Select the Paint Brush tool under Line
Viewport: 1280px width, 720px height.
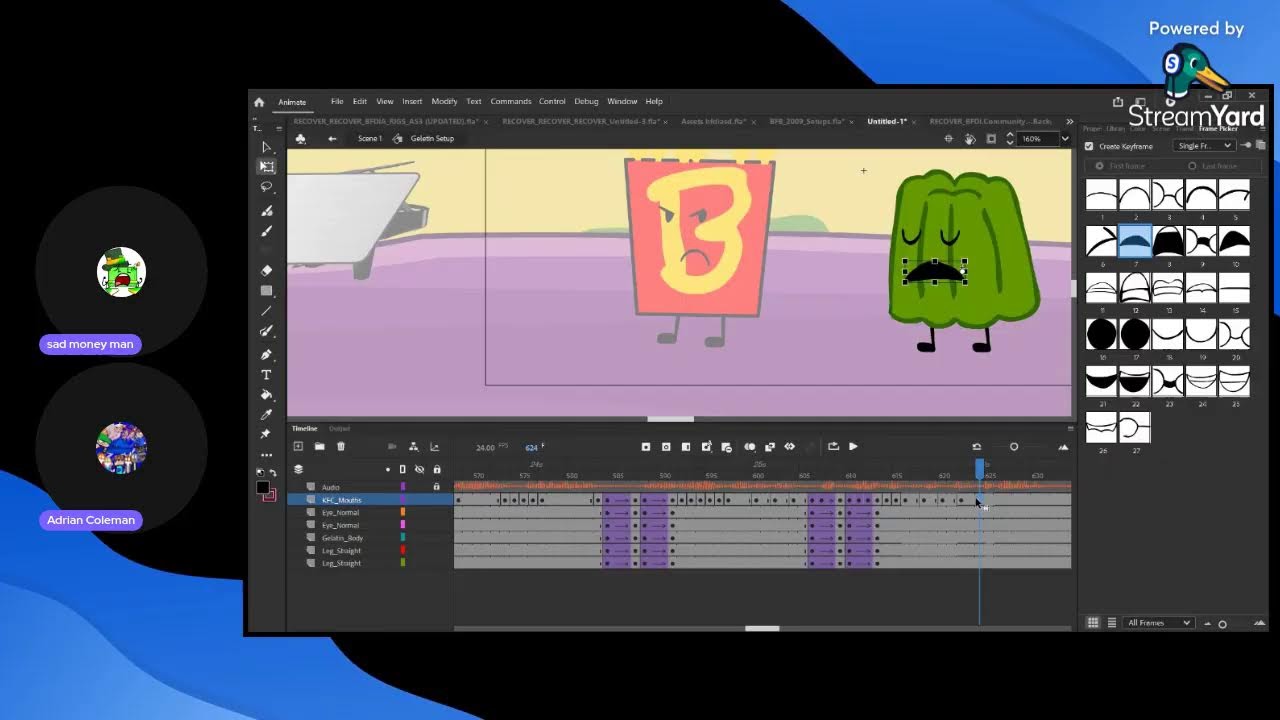tap(267, 331)
